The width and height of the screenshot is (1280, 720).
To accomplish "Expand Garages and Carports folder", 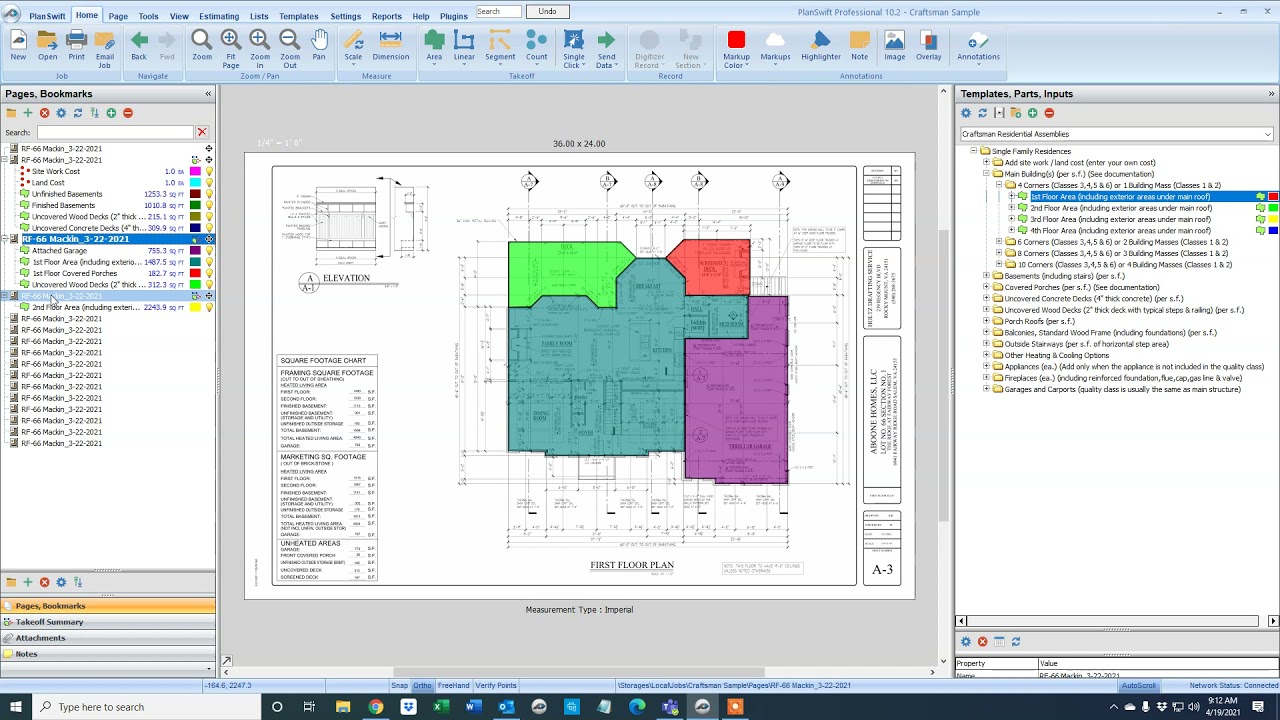I will pos(986,389).
